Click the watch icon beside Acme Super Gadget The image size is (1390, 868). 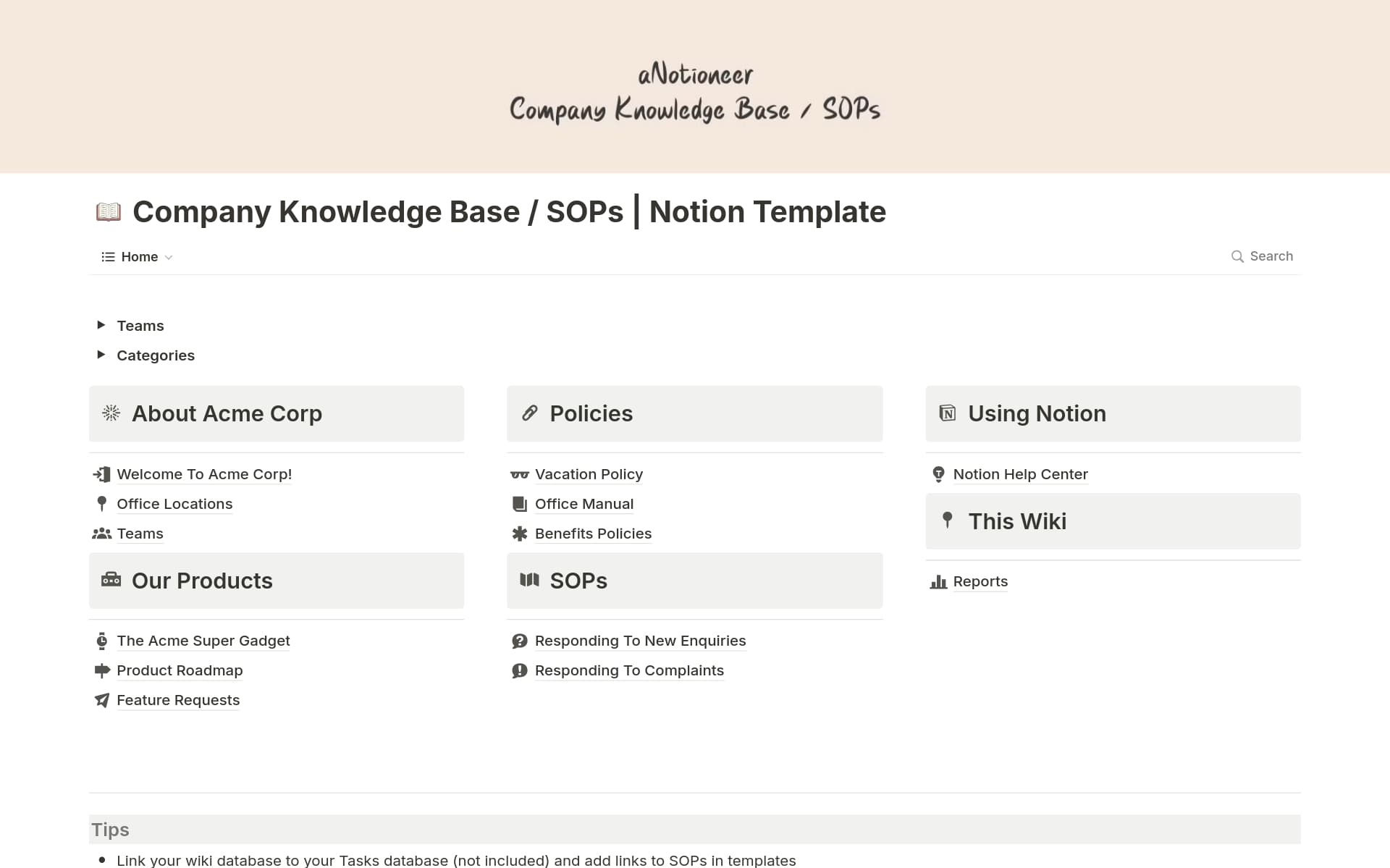[x=102, y=641]
